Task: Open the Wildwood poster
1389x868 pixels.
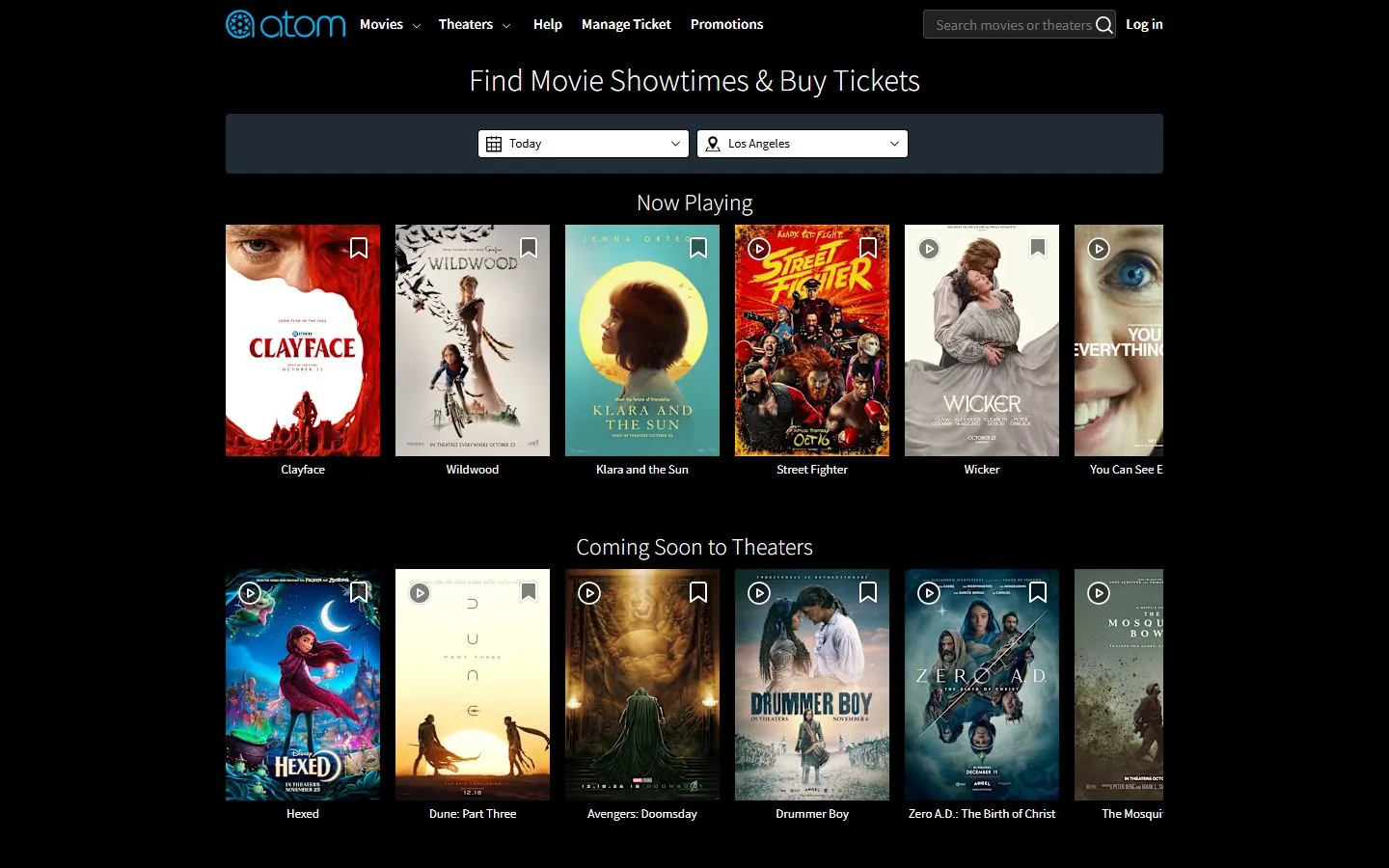Action: click(473, 340)
